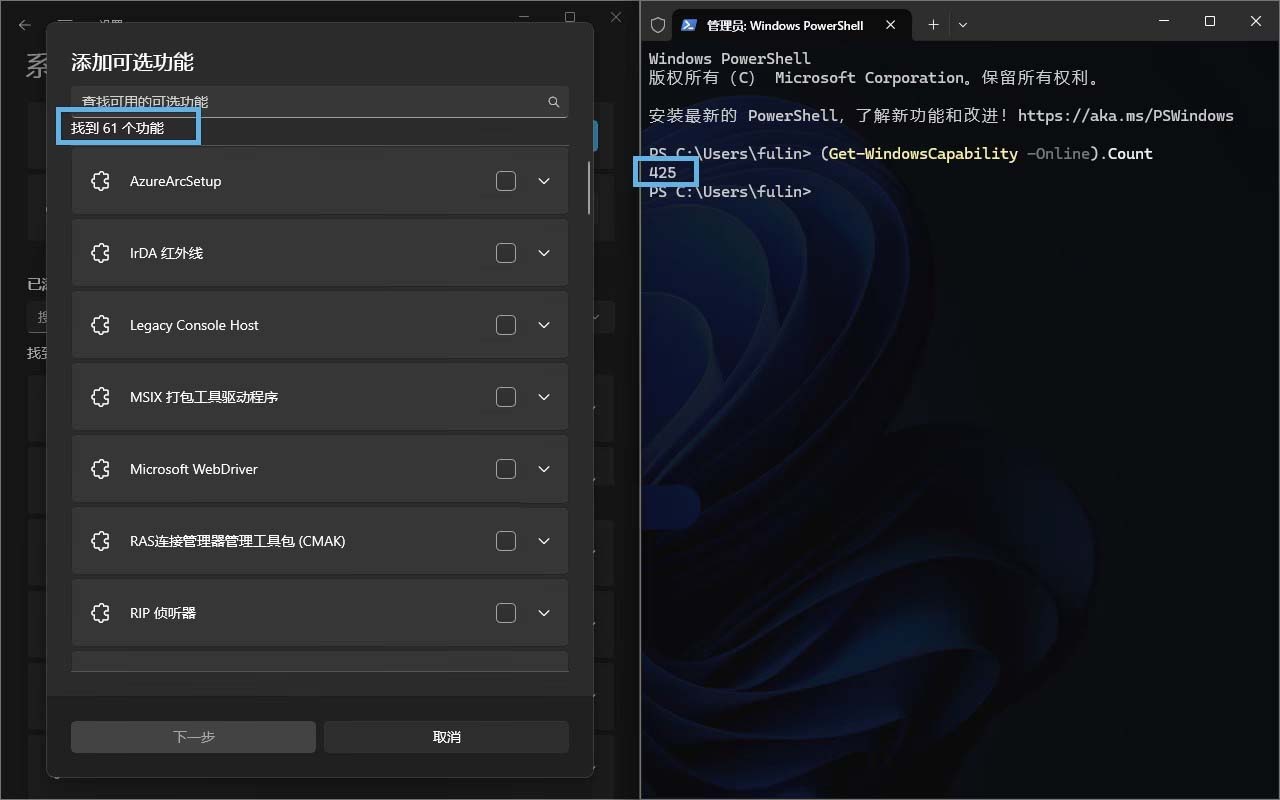
Task: Click the AzureArcSetup label
Action: coord(175,181)
